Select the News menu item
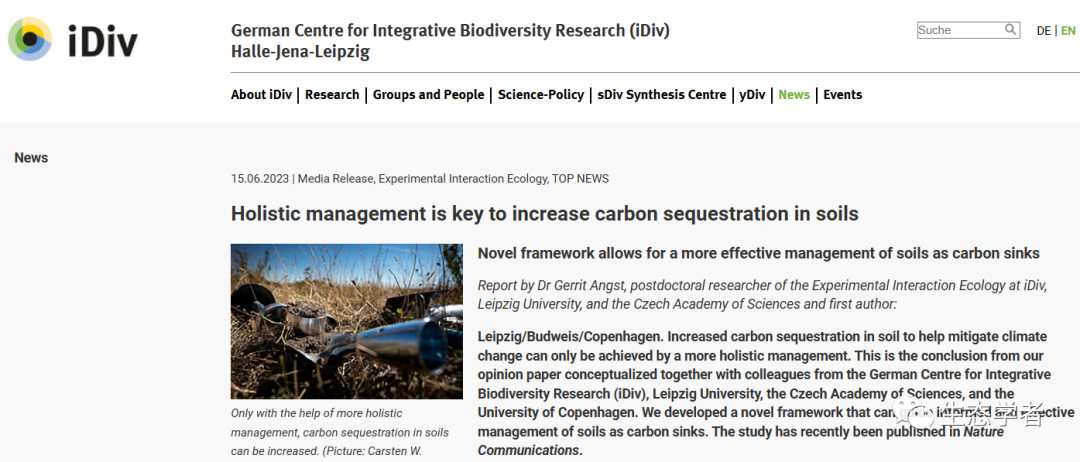 tap(794, 95)
